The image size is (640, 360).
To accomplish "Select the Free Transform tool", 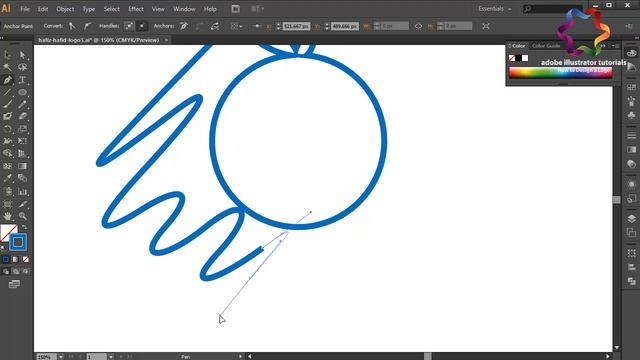I will pos(22,141).
